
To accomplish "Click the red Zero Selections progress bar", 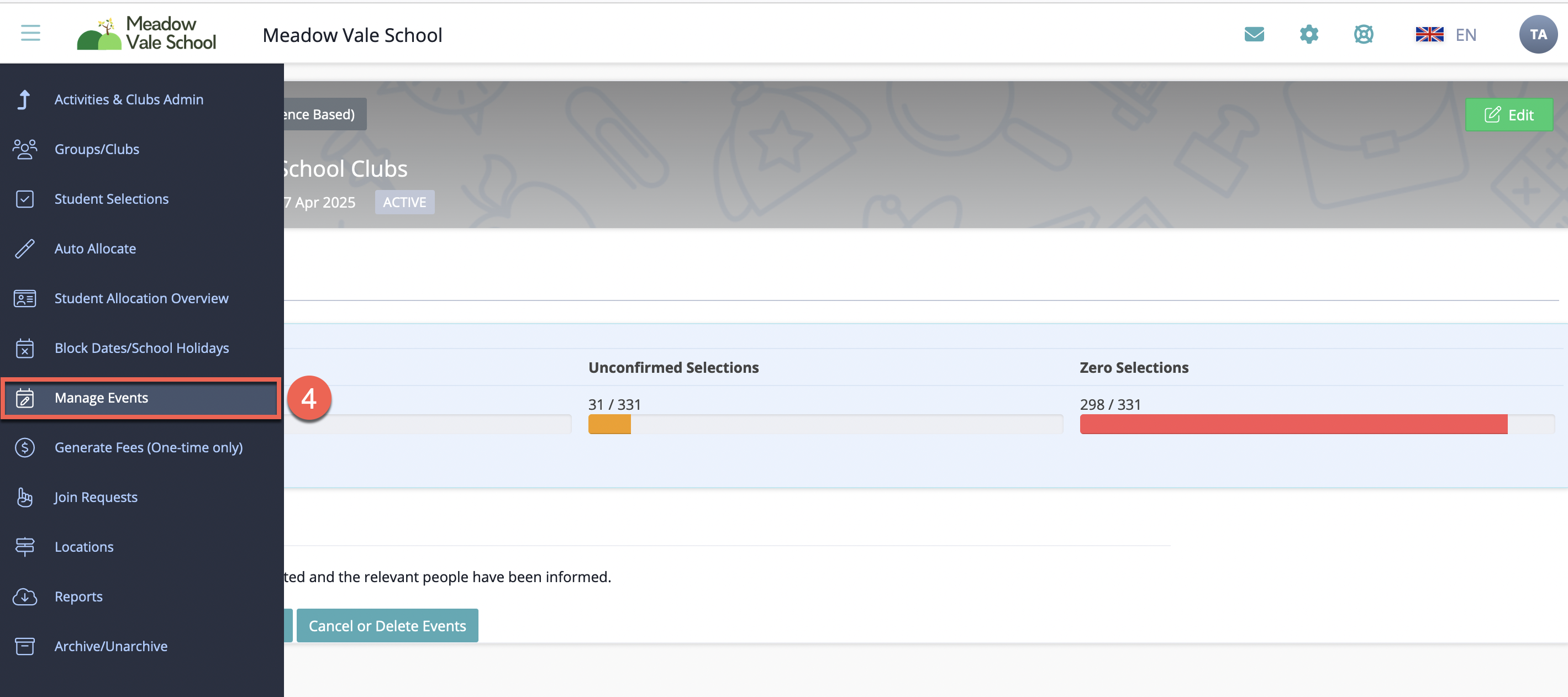I will tap(1293, 424).
